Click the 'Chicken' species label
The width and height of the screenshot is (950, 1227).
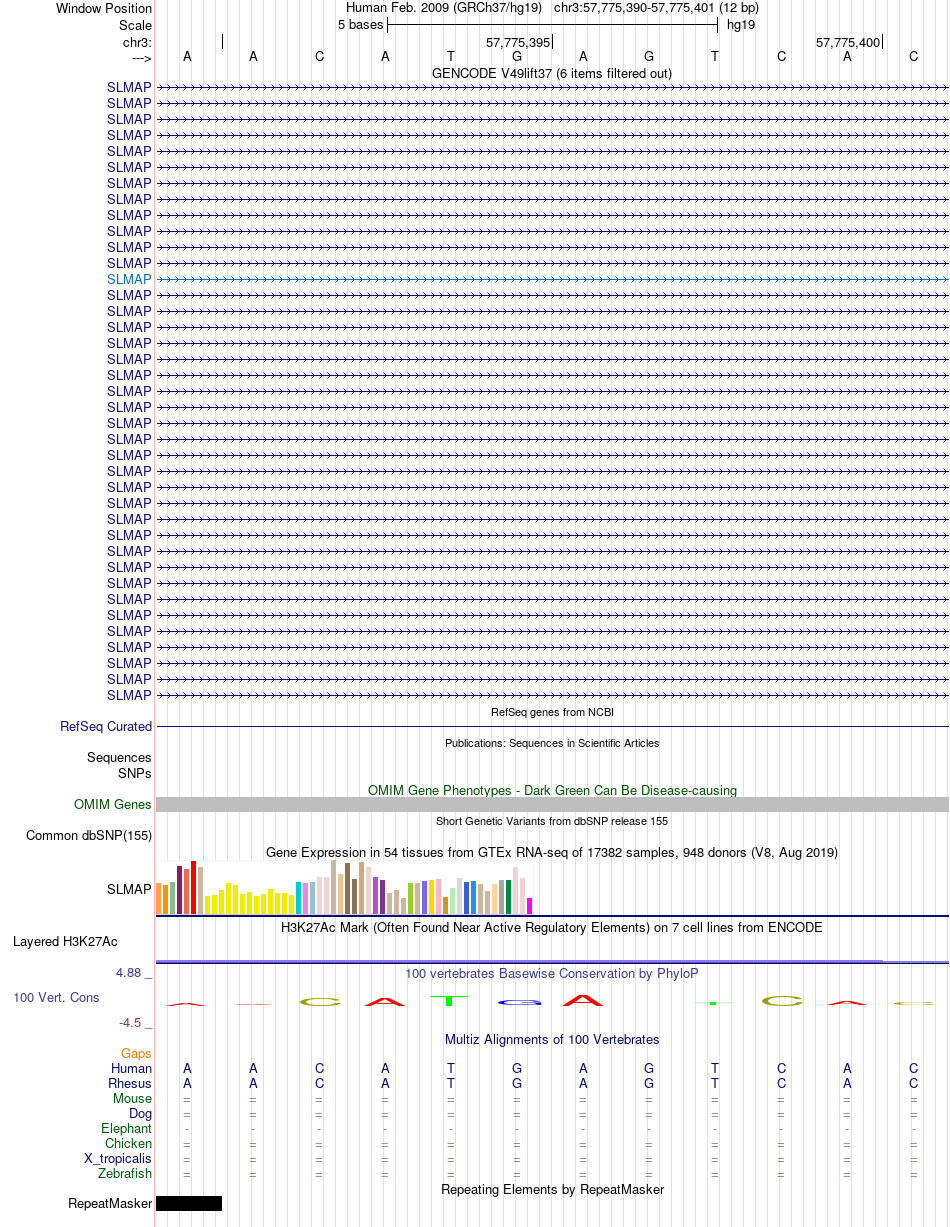point(129,1144)
